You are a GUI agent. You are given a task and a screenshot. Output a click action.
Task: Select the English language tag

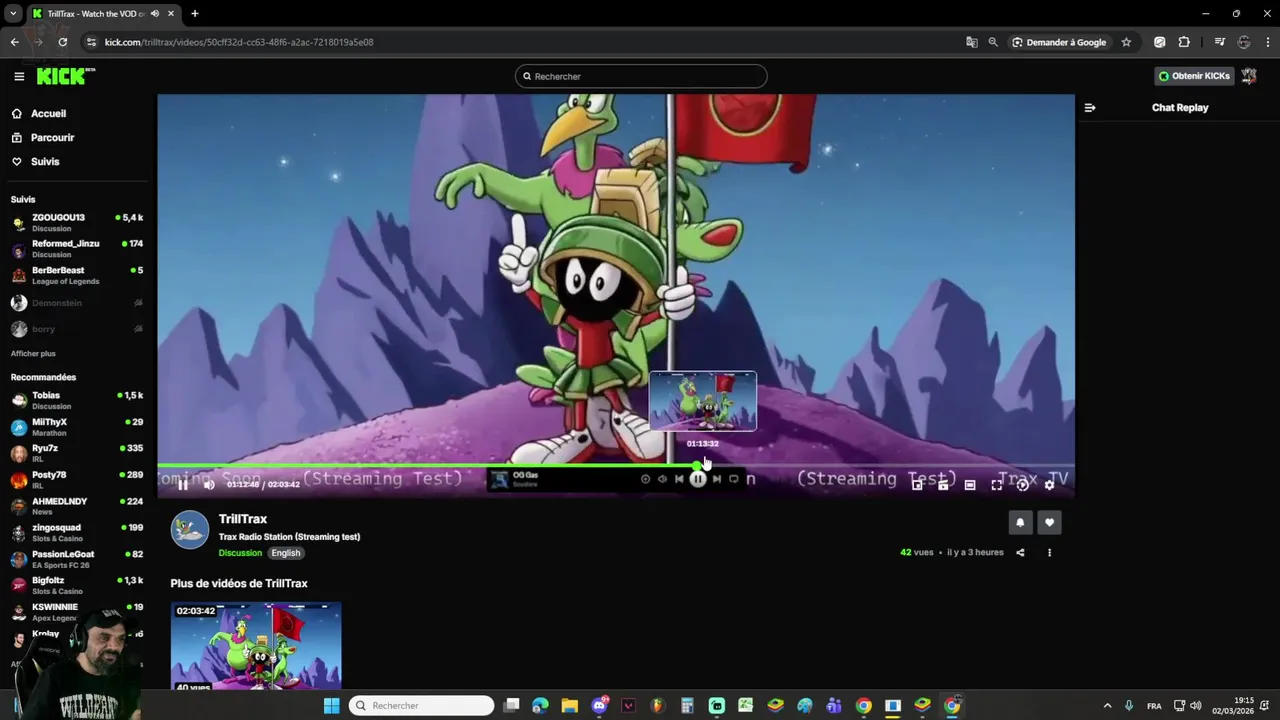[285, 553]
